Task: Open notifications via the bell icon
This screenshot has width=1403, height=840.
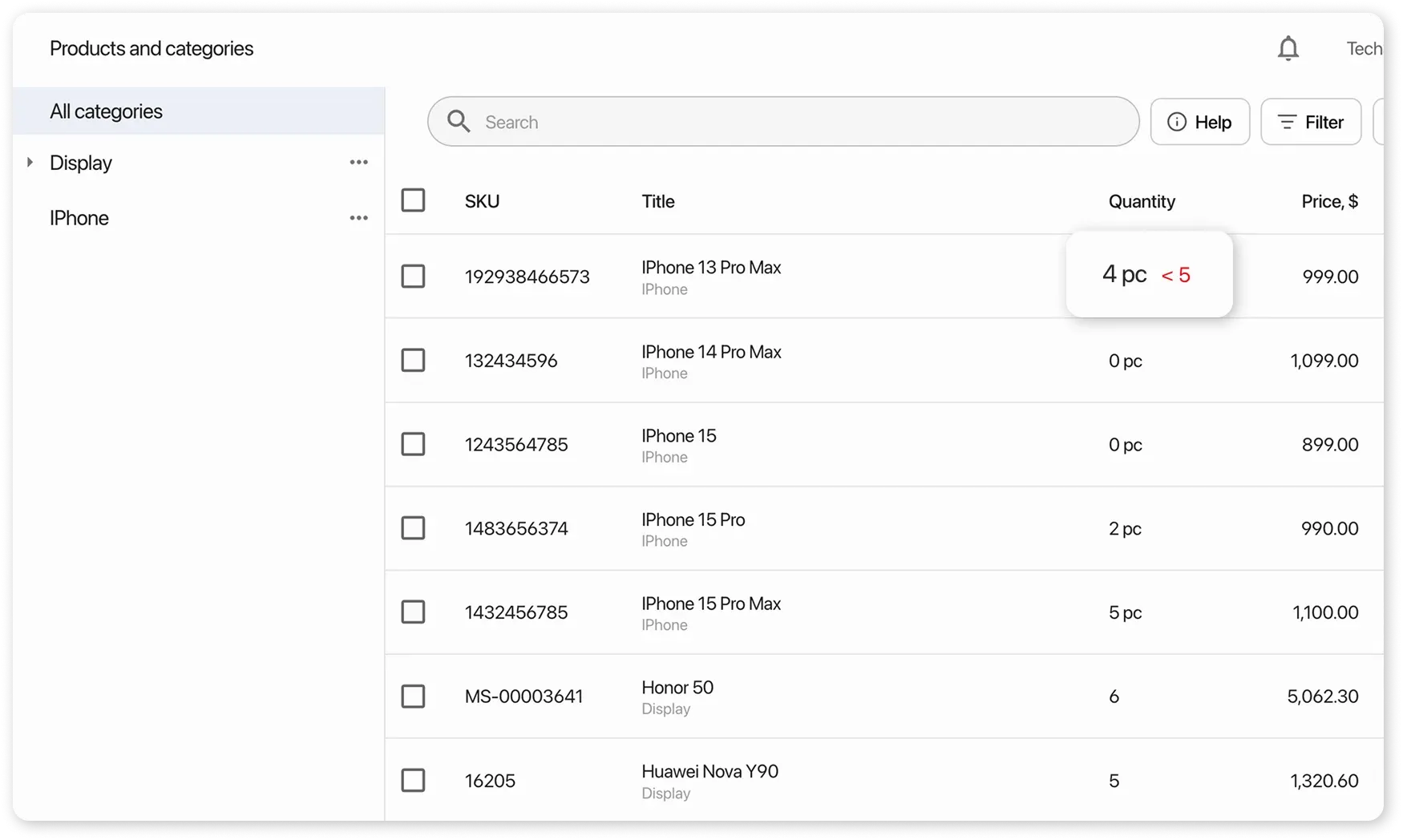Action: pos(1288,47)
